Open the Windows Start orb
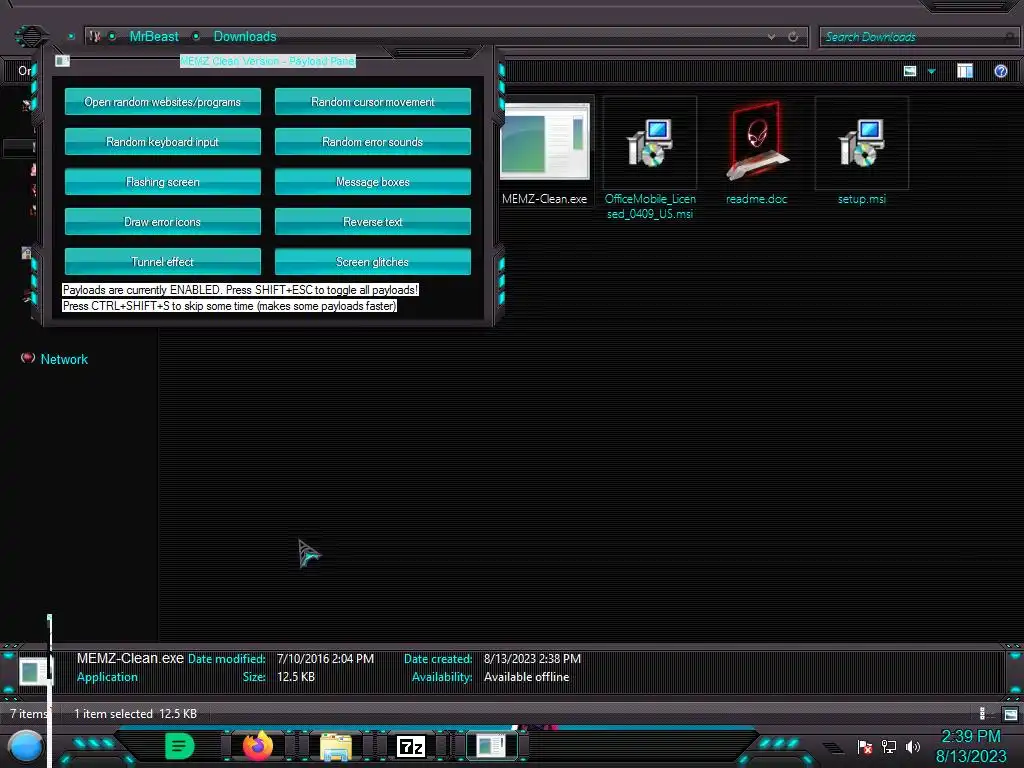The height and width of the screenshot is (768, 1024). pos(26,747)
